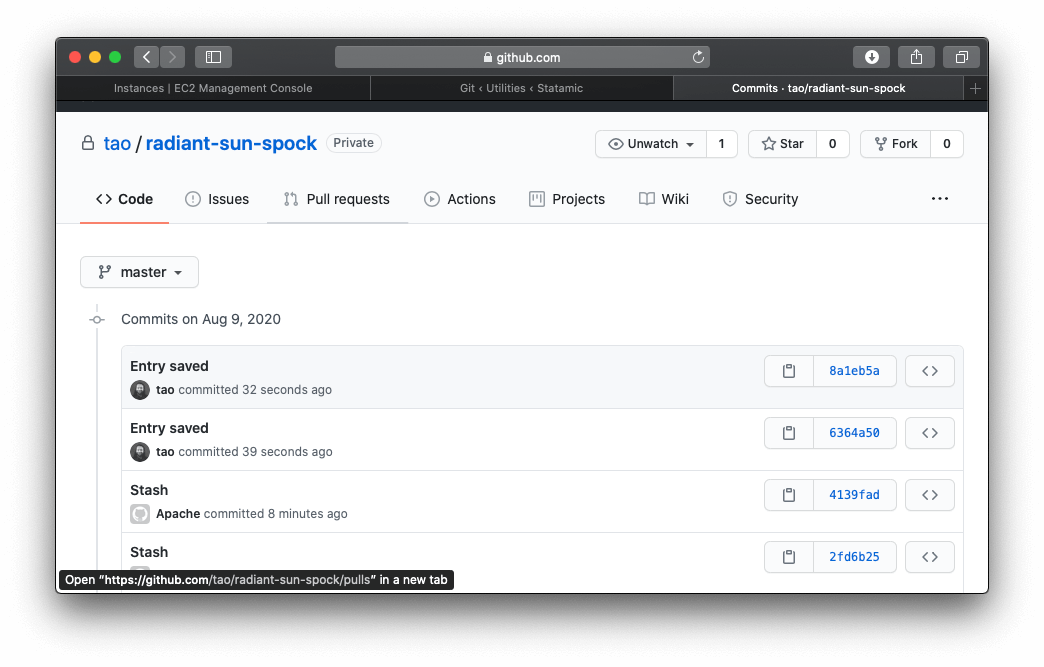Screen dimensions: 1044x667
Task: Click the github.com address bar
Action: pos(521,57)
